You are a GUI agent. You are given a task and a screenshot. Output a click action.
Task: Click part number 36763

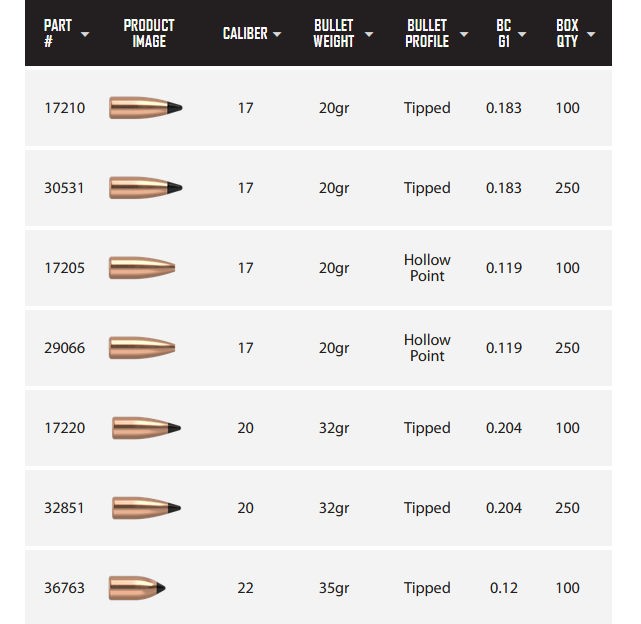click(65, 588)
